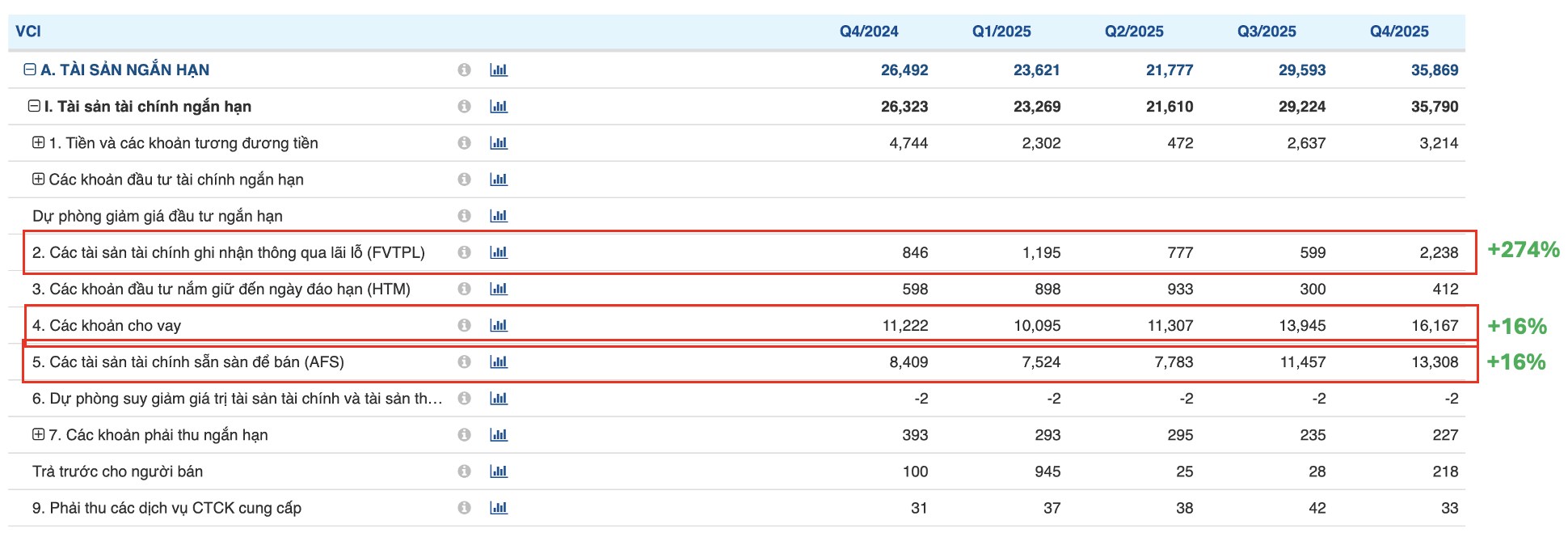Click info icon for Dự phòng giảm giá row
This screenshot has height=537, width=1568.
point(464,216)
